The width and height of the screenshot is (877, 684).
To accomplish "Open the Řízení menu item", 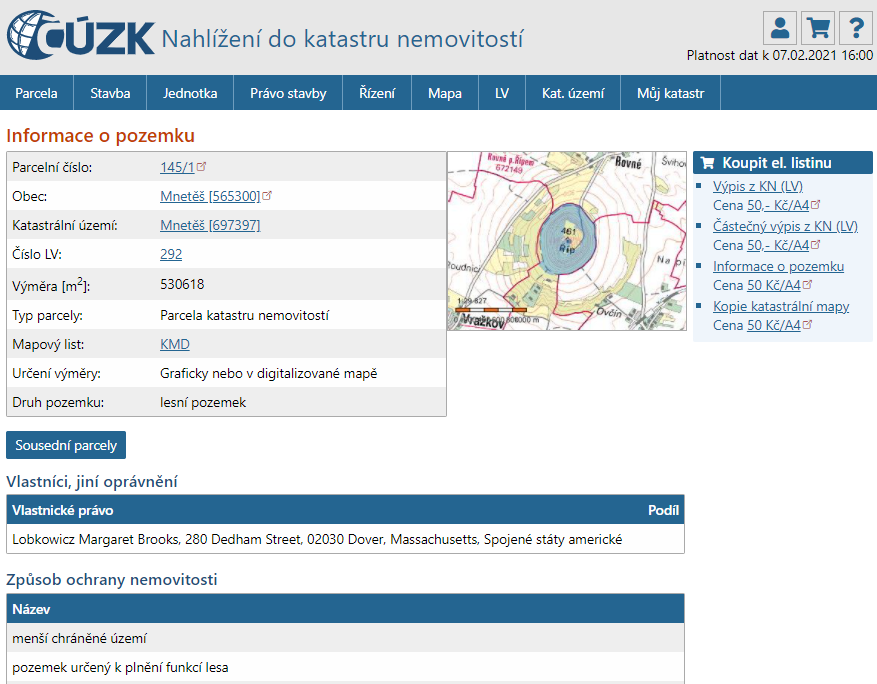I will point(377,93).
